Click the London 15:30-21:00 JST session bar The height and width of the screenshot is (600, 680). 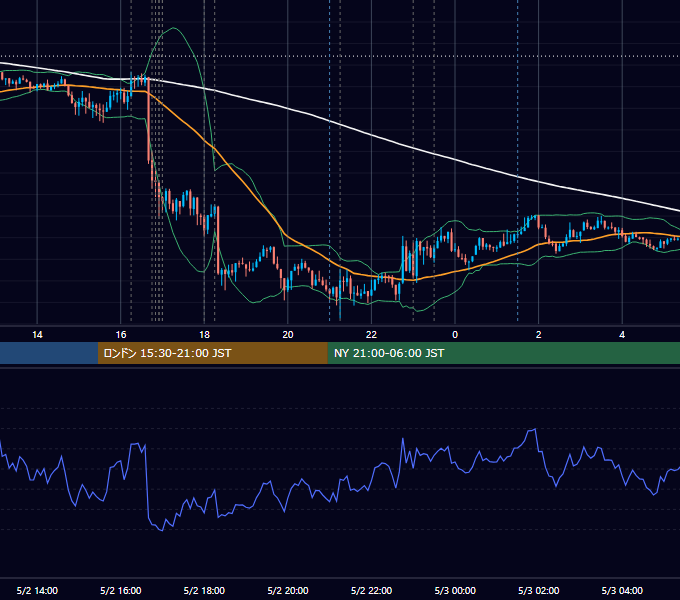coord(212,353)
